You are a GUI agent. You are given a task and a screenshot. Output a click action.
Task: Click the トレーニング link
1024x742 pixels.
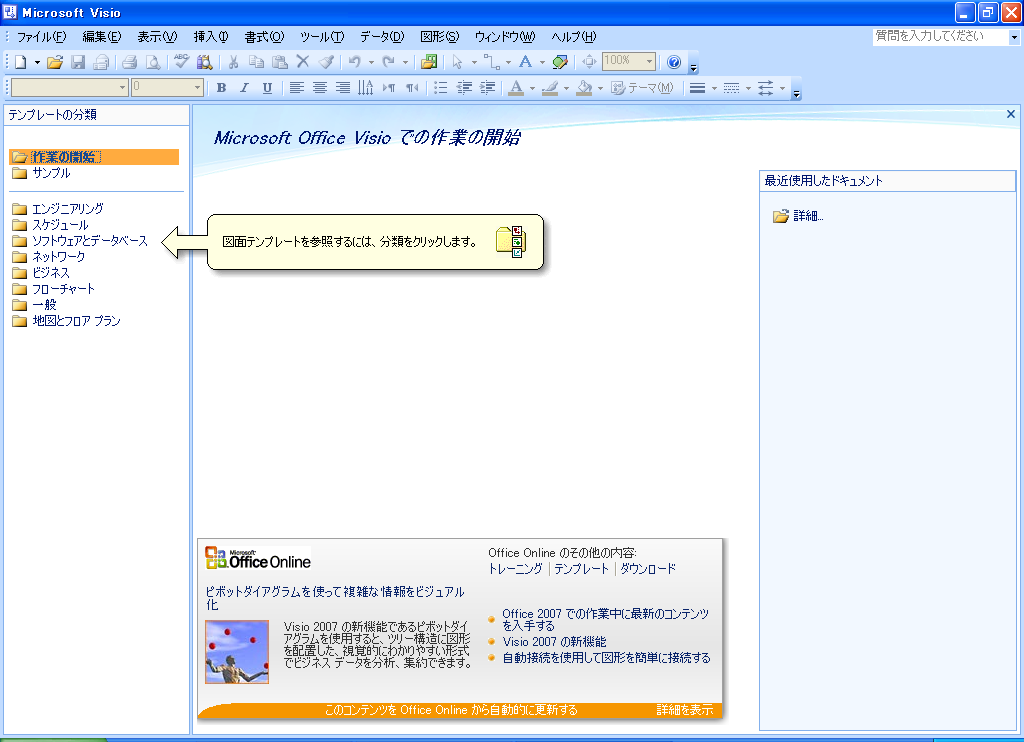515,569
